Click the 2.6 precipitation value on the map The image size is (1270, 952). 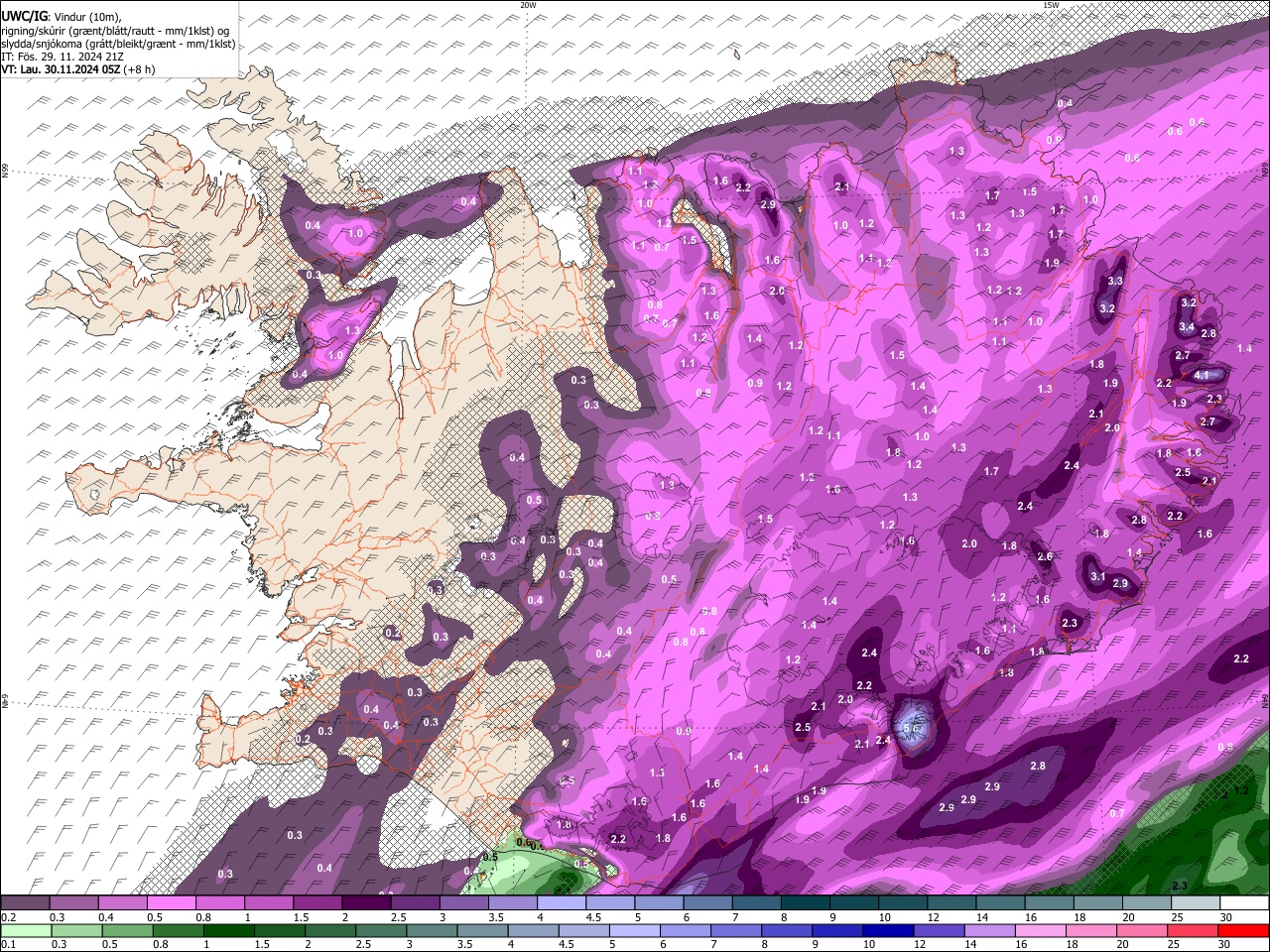coord(1045,556)
